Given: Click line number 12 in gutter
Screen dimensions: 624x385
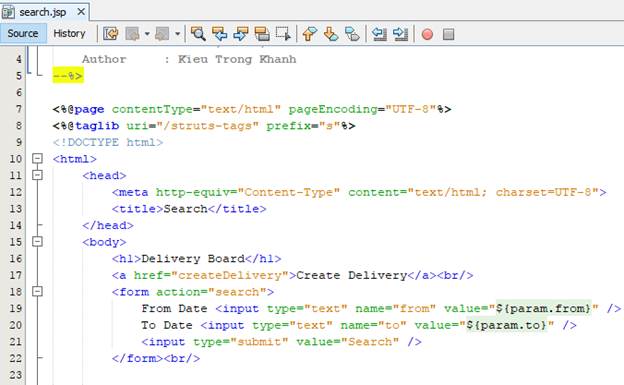Looking at the screenshot, I should click(16, 192).
